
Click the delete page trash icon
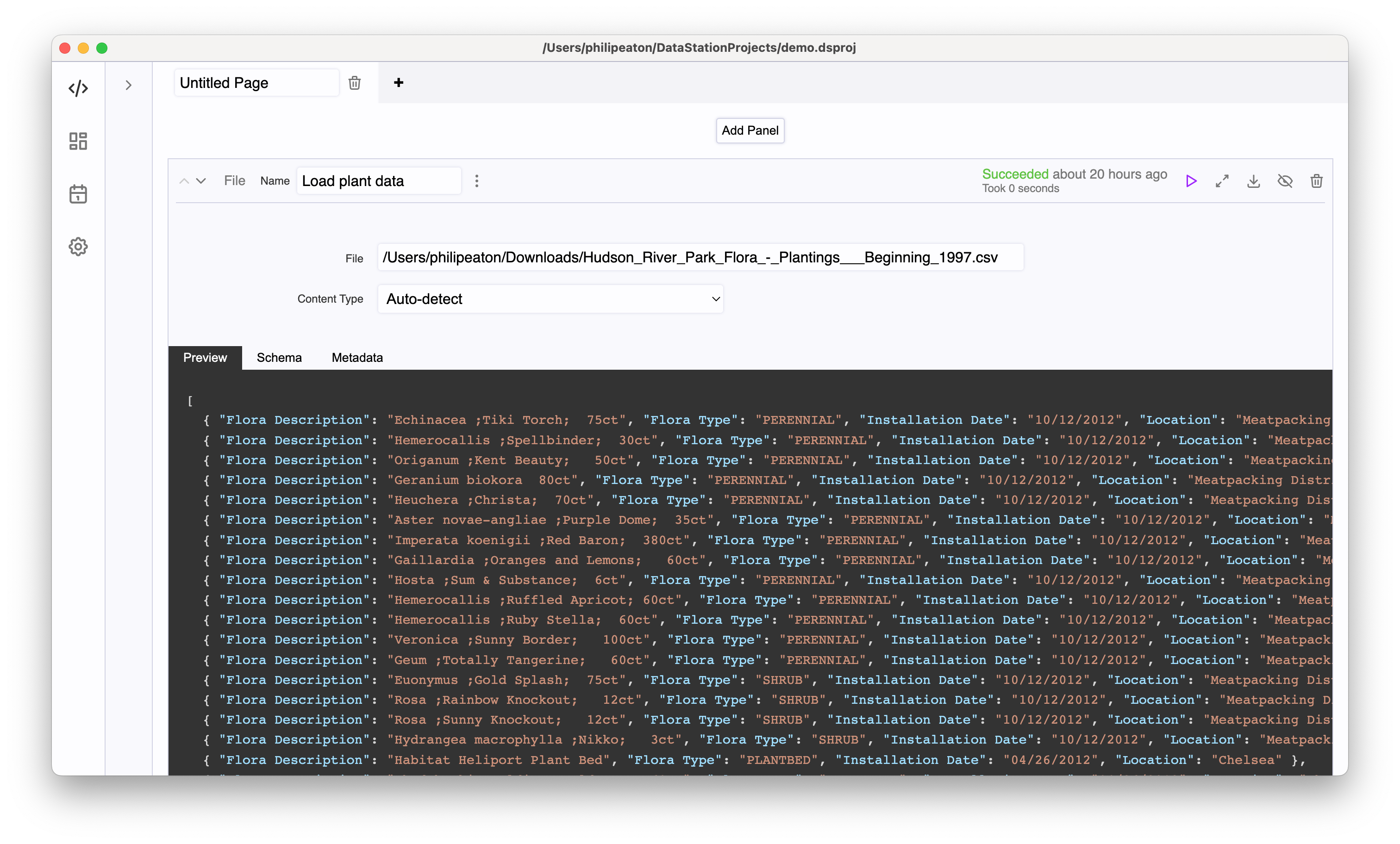pyautogui.click(x=355, y=83)
